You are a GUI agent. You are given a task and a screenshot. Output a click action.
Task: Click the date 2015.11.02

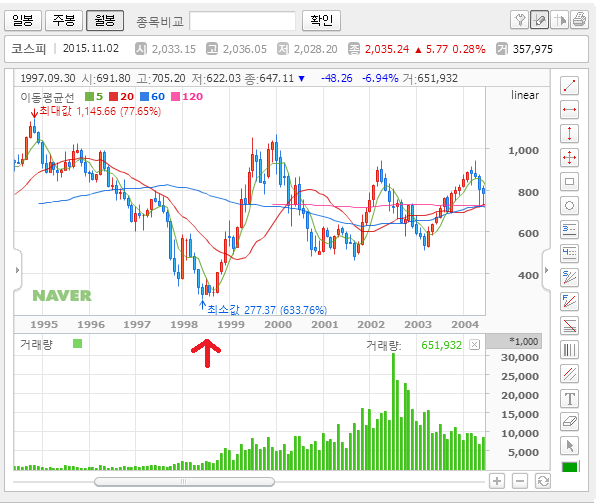coord(91,49)
